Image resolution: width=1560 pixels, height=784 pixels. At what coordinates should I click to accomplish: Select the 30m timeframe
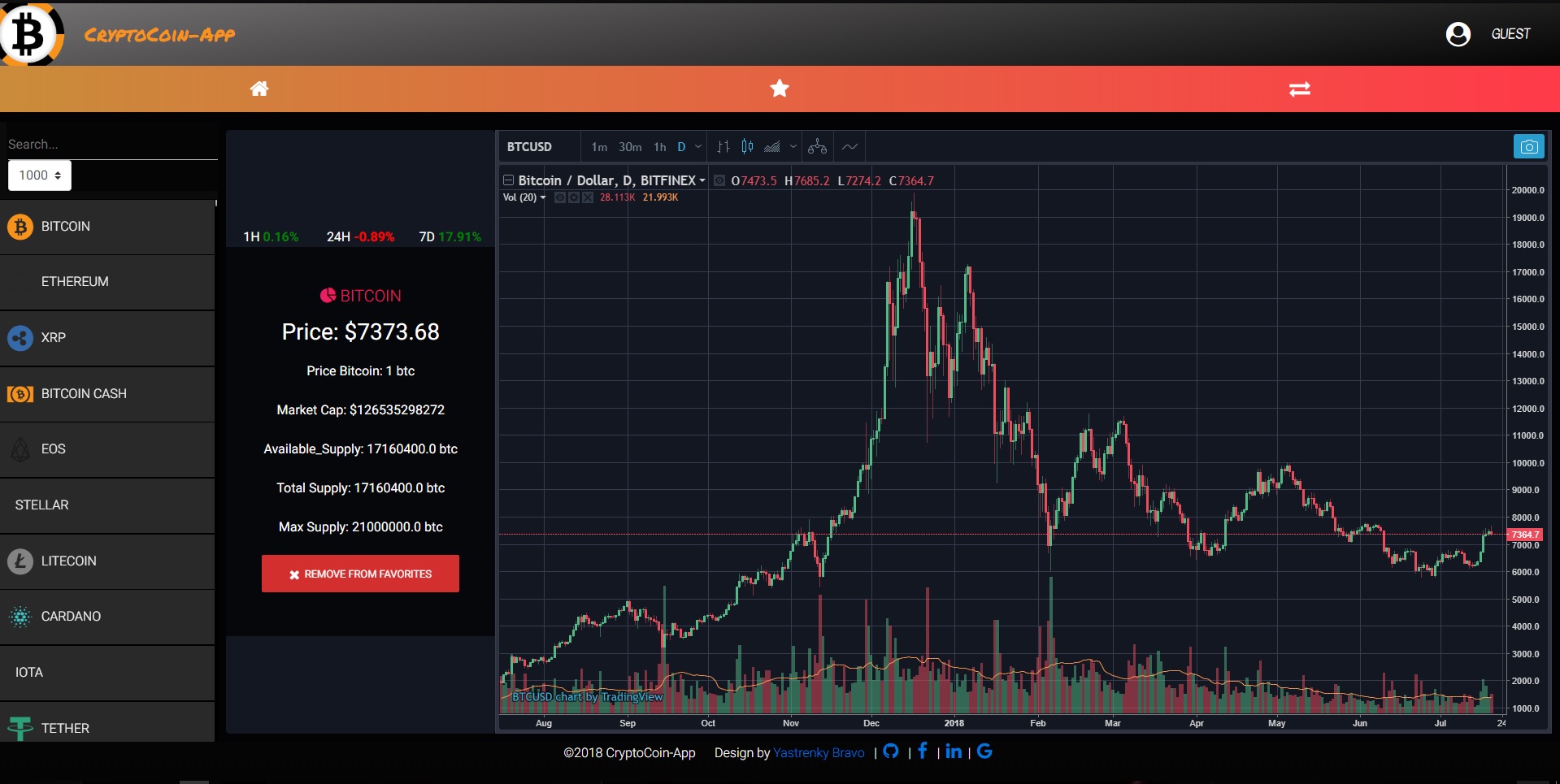click(x=630, y=147)
